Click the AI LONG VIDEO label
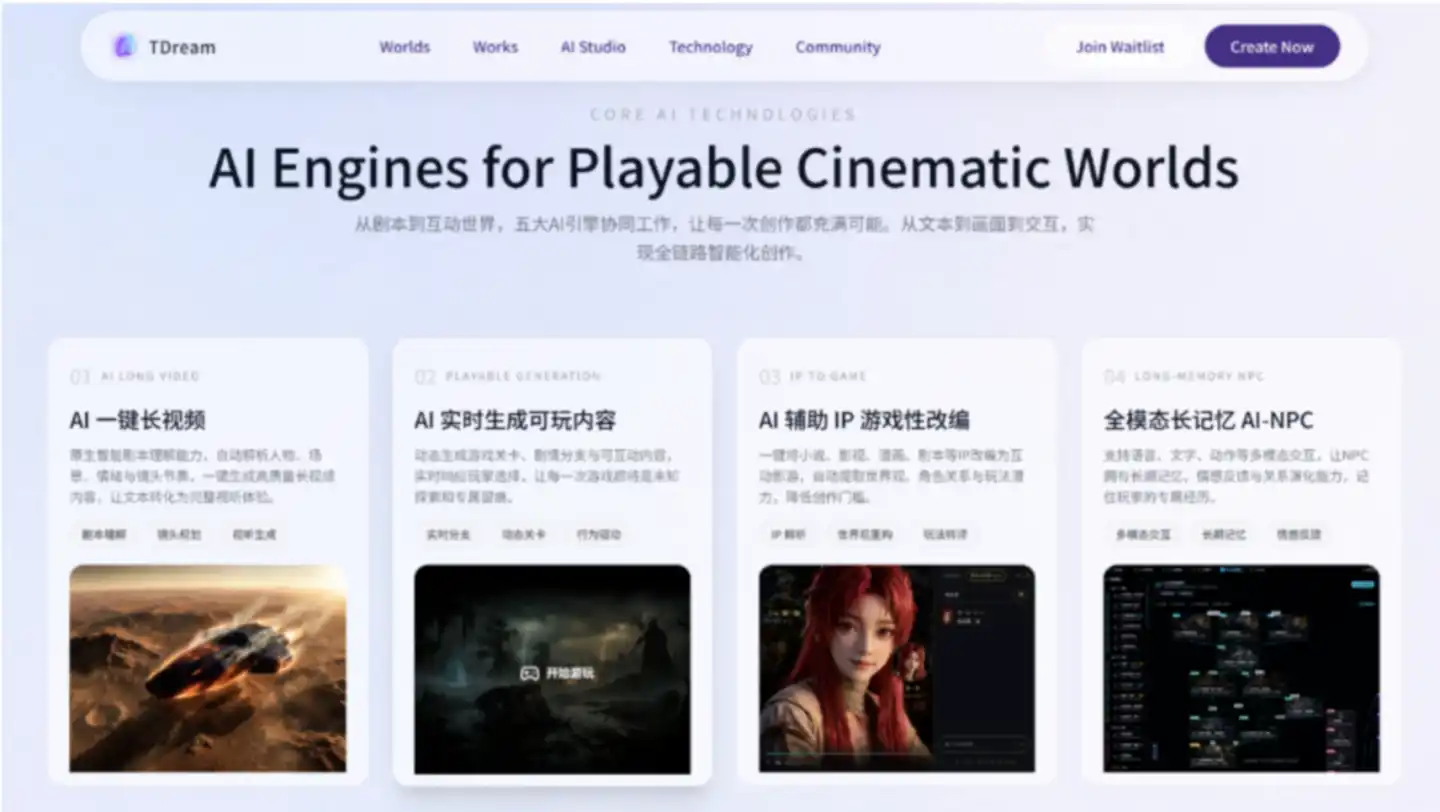This screenshot has width=1440, height=812. [150, 376]
